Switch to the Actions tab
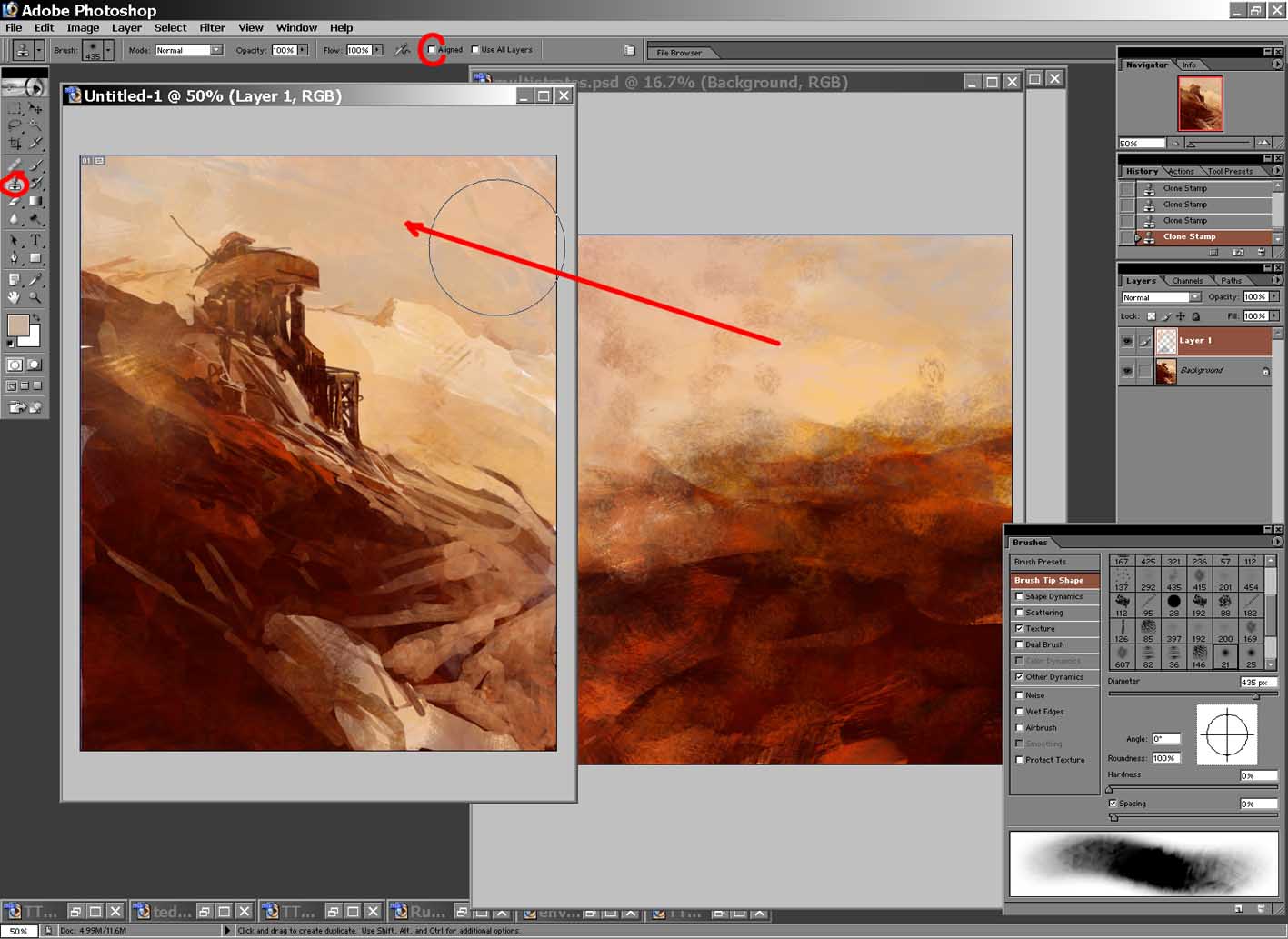 point(1181,171)
